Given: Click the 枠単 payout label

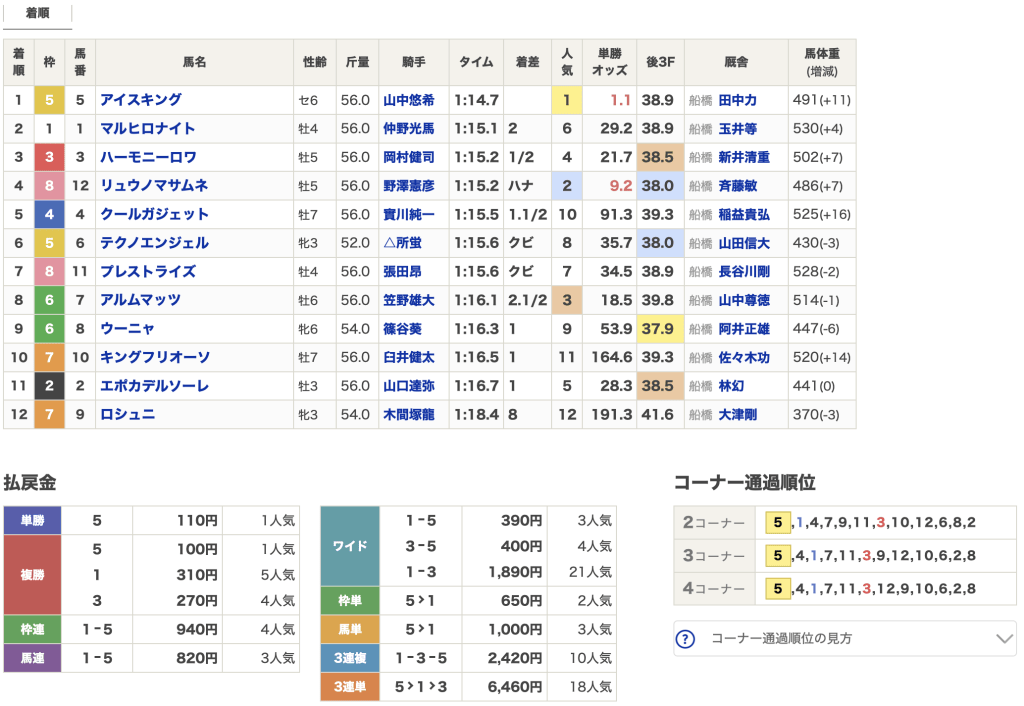Looking at the screenshot, I should tap(349, 600).
